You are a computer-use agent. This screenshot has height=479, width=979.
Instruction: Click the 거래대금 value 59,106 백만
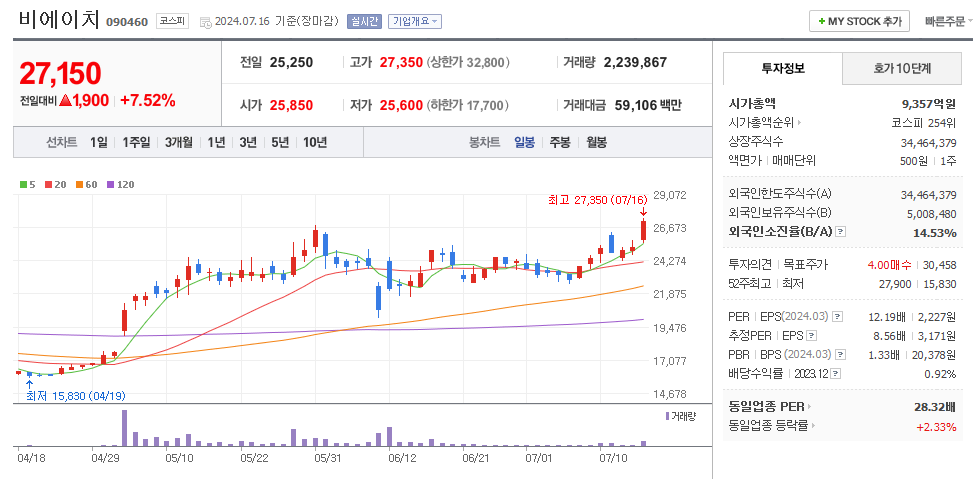pyautogui.click(x=647, y=106)
